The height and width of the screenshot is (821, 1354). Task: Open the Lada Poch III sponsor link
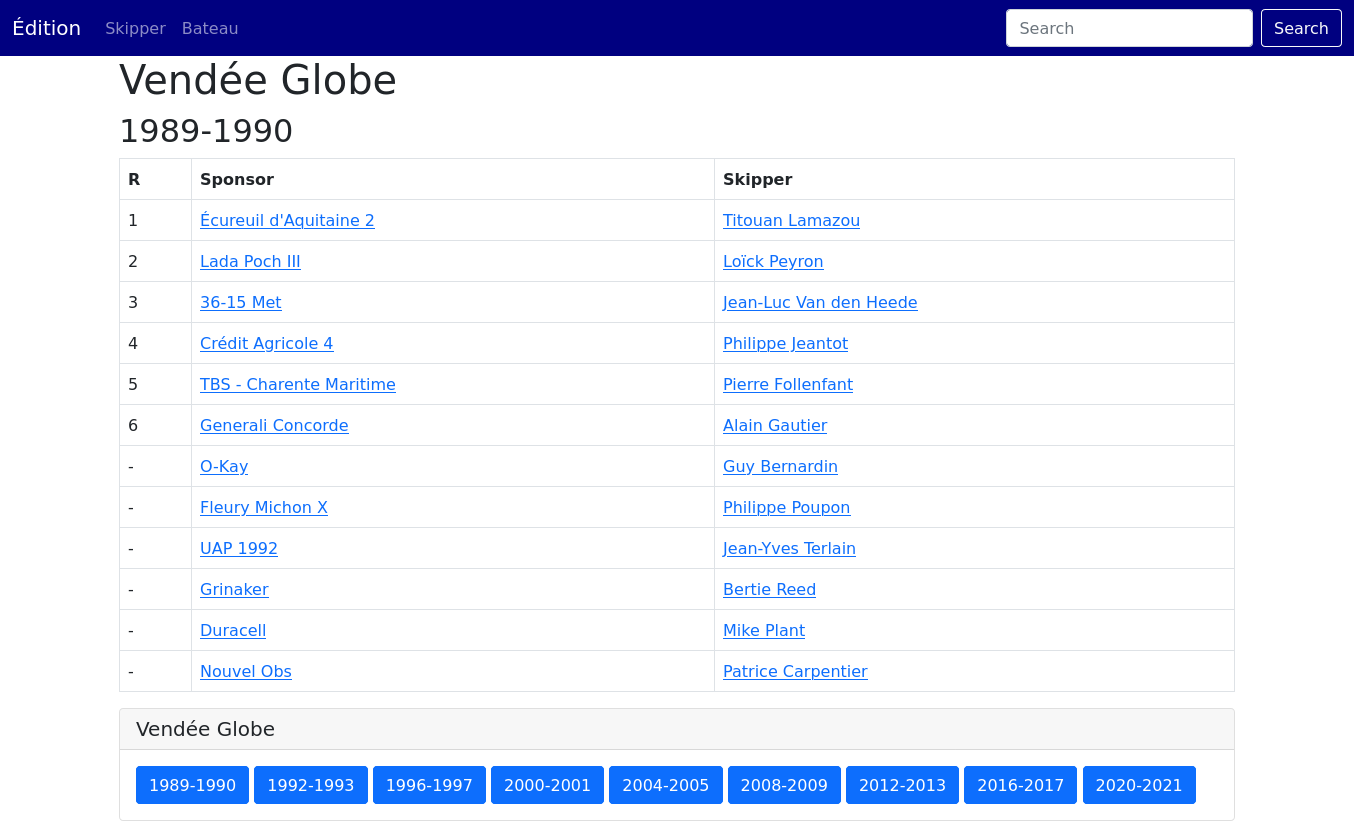click(250, 261)
